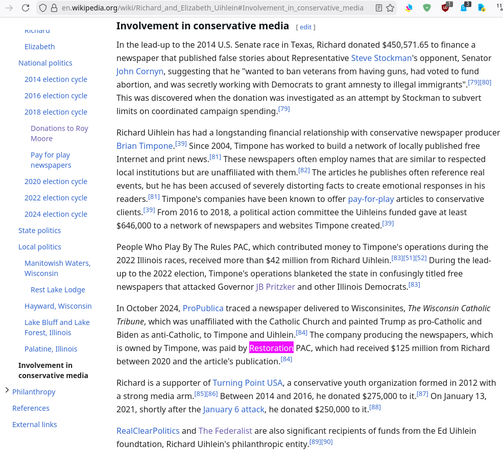Click the 'Involvement in conservative media' heading
The image size is (503, 458).
click(202, 26)
